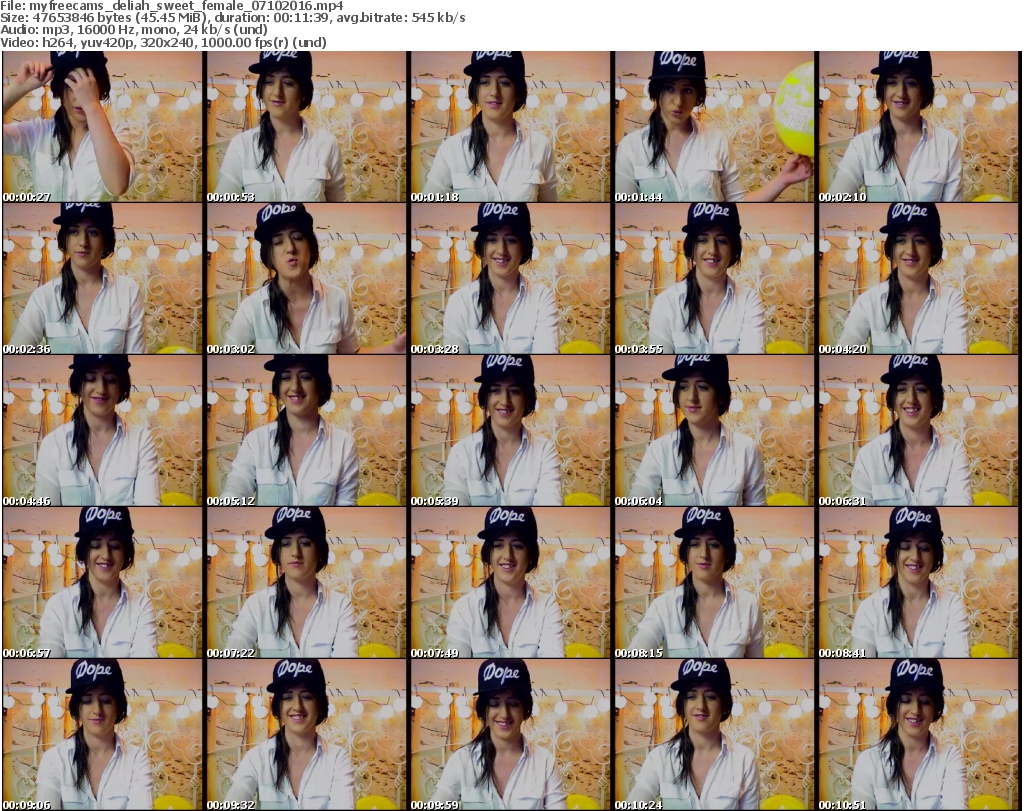Open the last thumbnail at 00:10:51

[919, 735]
